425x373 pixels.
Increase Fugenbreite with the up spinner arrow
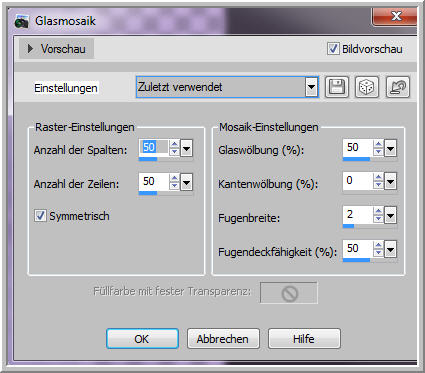[378, 211]
